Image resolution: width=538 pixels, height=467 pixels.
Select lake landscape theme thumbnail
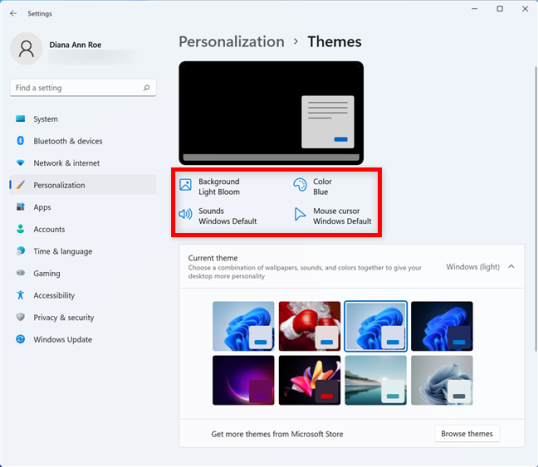376,380
